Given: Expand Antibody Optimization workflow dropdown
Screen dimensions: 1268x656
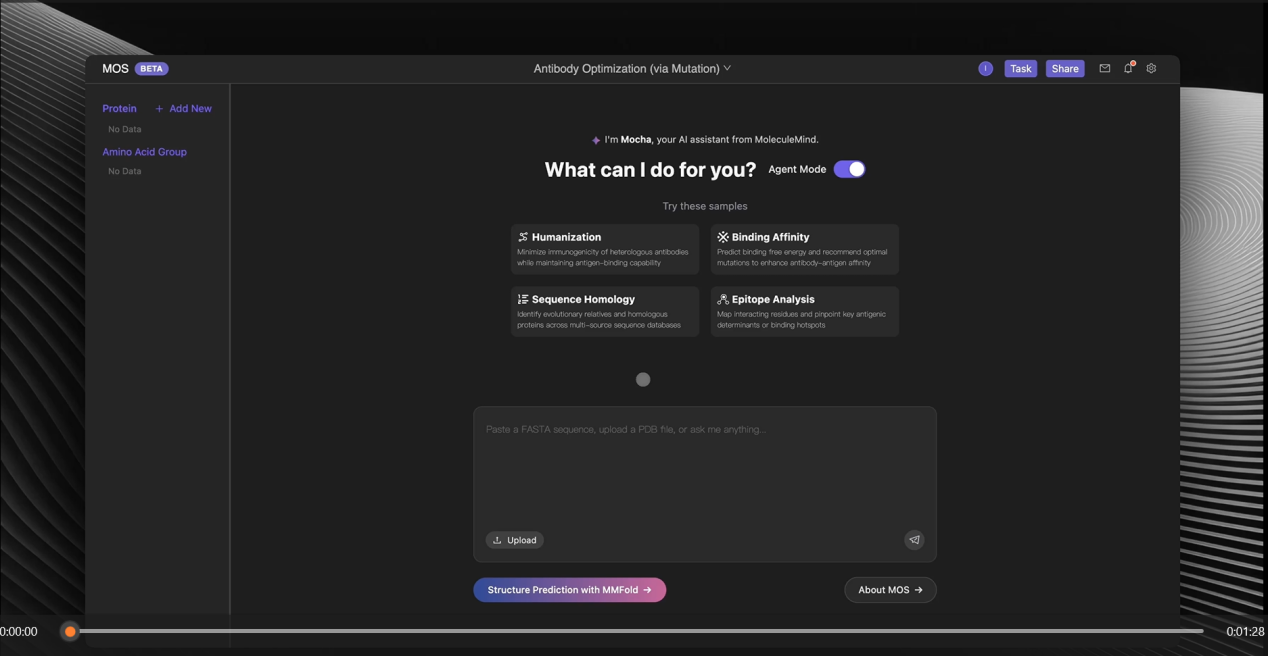Looking at the screenshot, I should tap(632, 69).
